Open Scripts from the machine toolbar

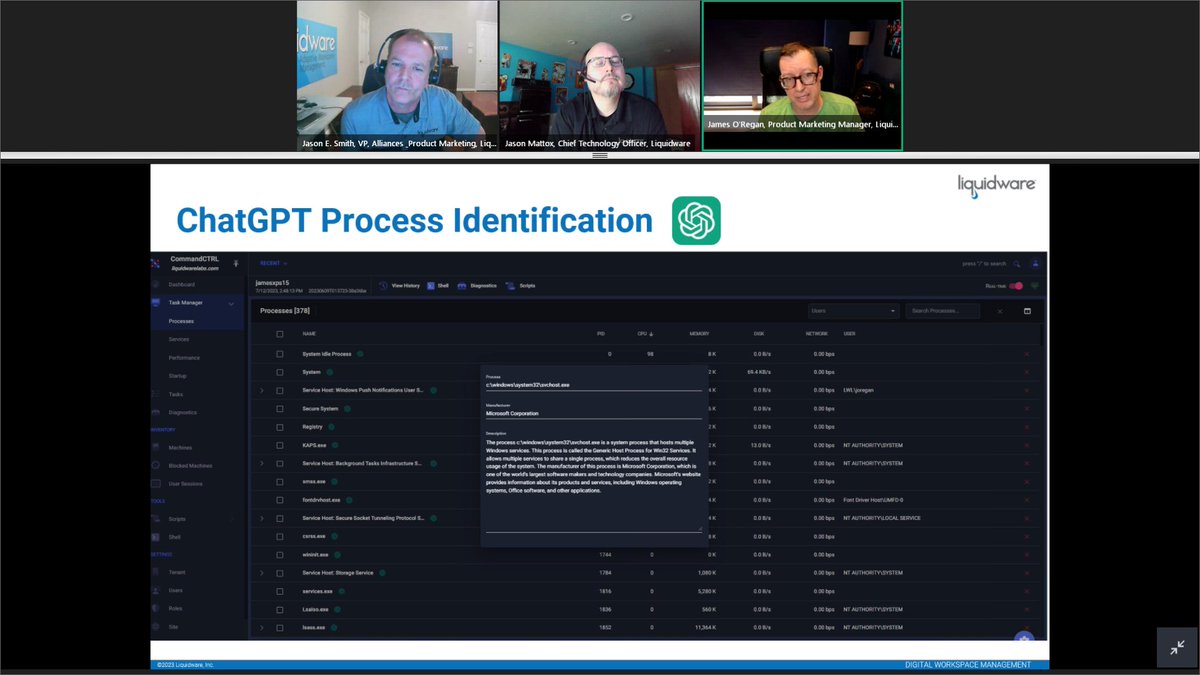click(x=521, y=286)
